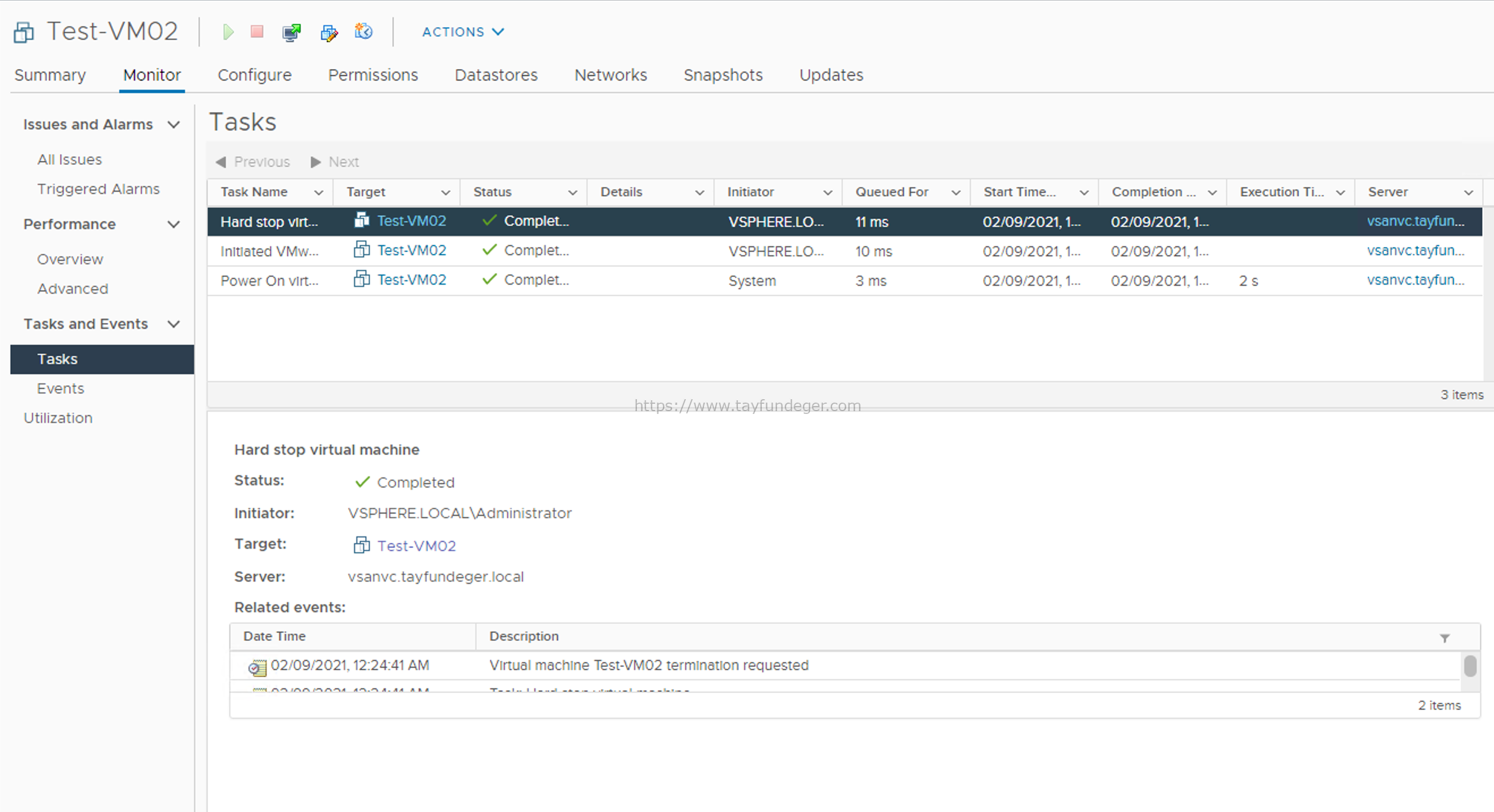Switch to the Summary tab
This screenshot has width=1494, height=812.
50,75
